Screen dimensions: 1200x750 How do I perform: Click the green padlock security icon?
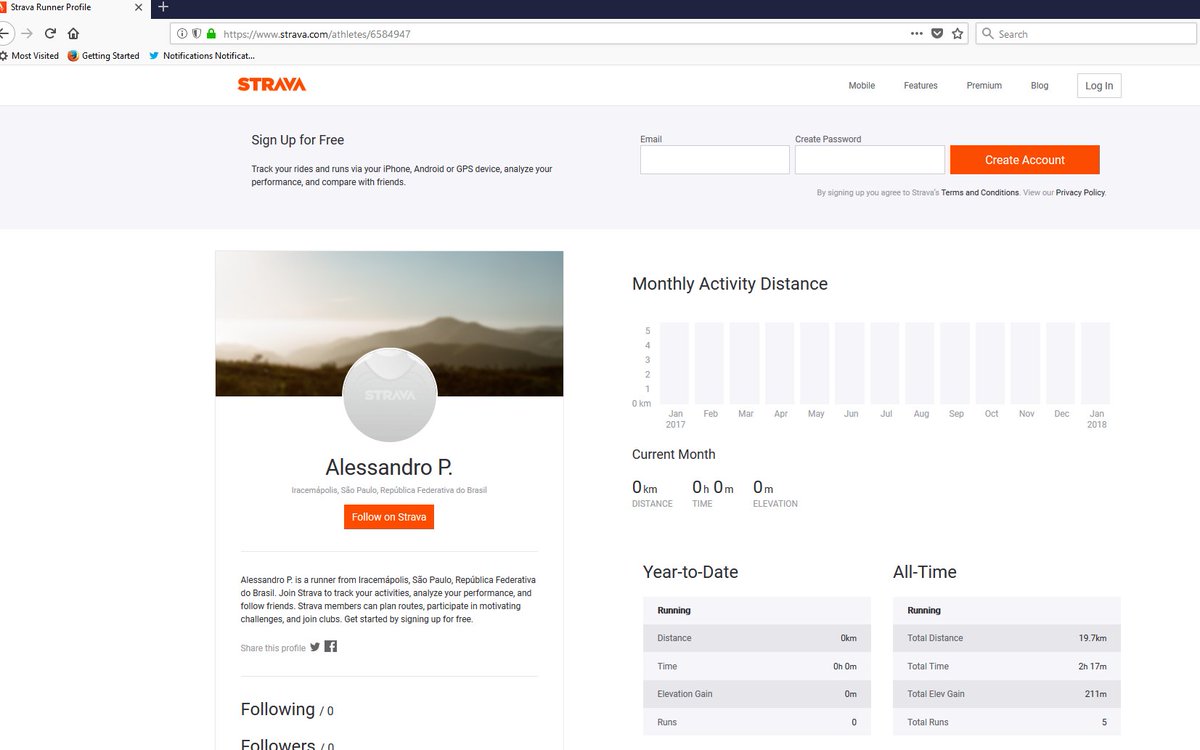coord(211,34)
